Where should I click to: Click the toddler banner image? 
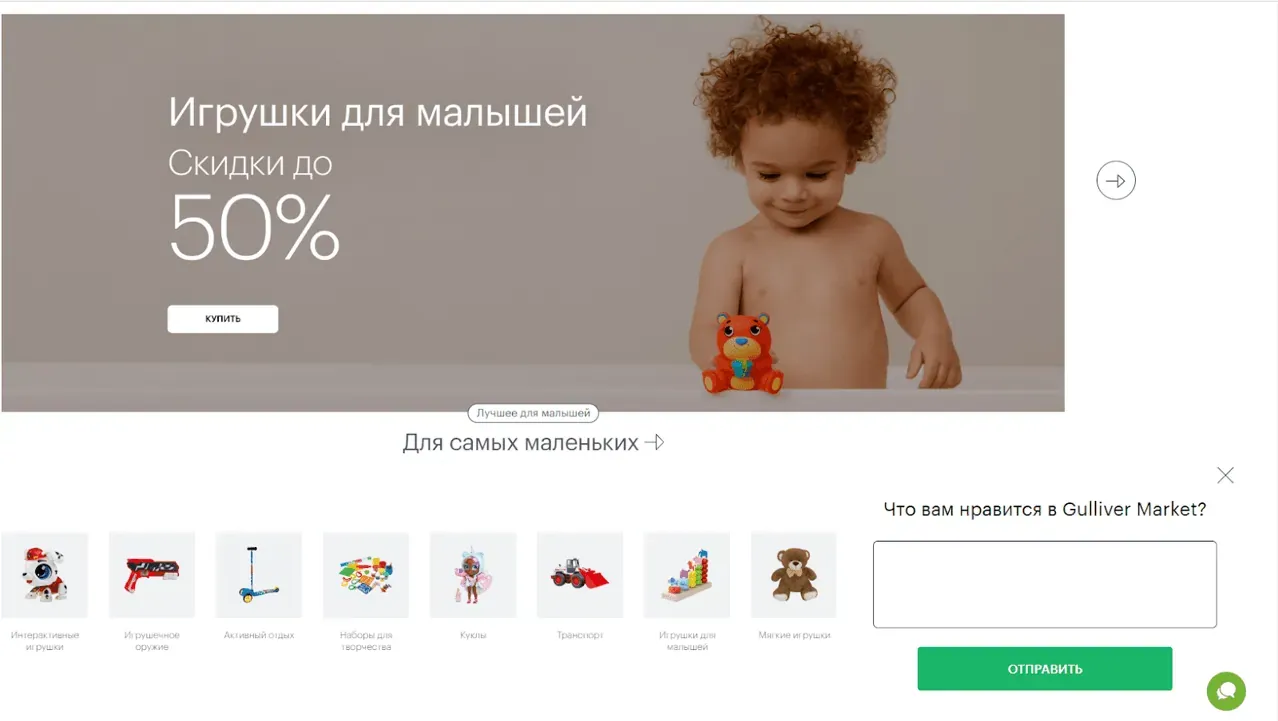coord(533,212)
